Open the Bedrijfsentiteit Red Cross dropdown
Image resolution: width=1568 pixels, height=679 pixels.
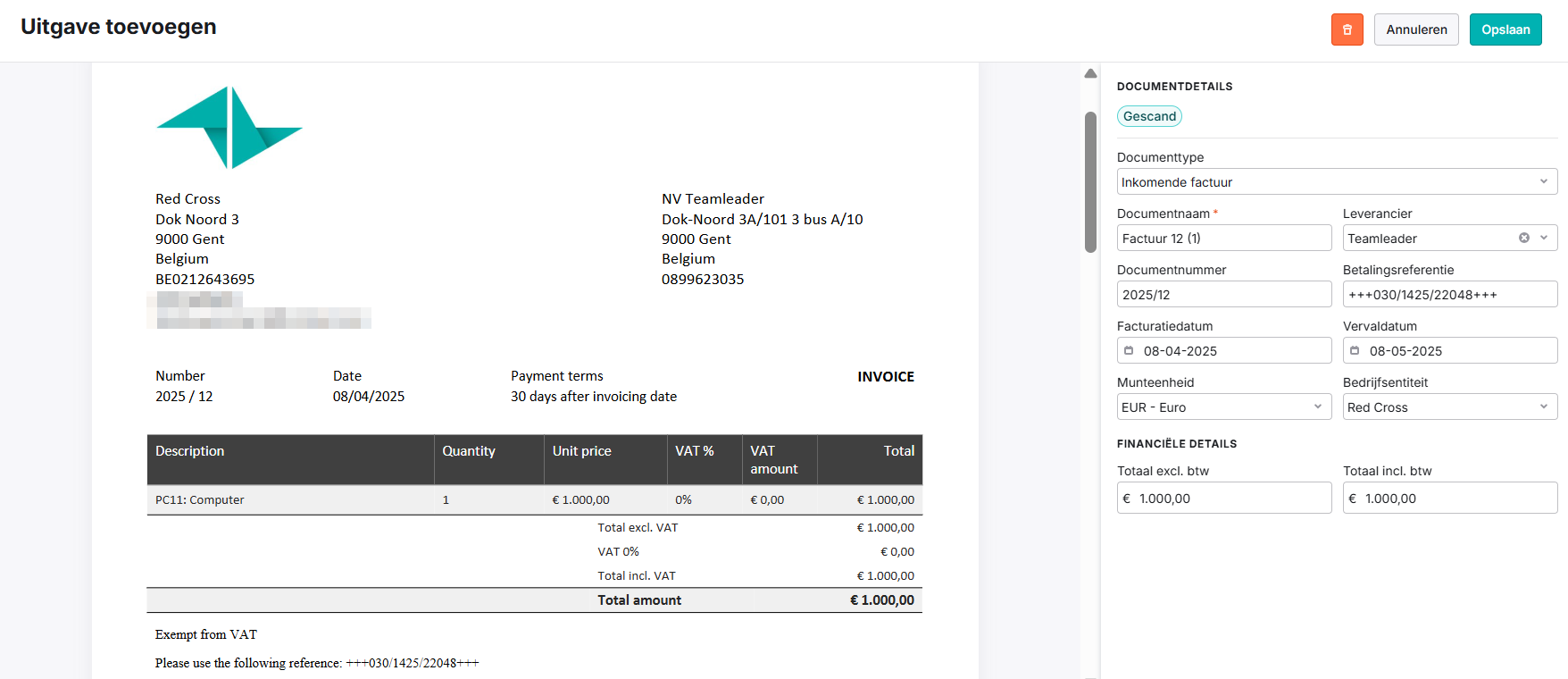[x=1450, y=407]
